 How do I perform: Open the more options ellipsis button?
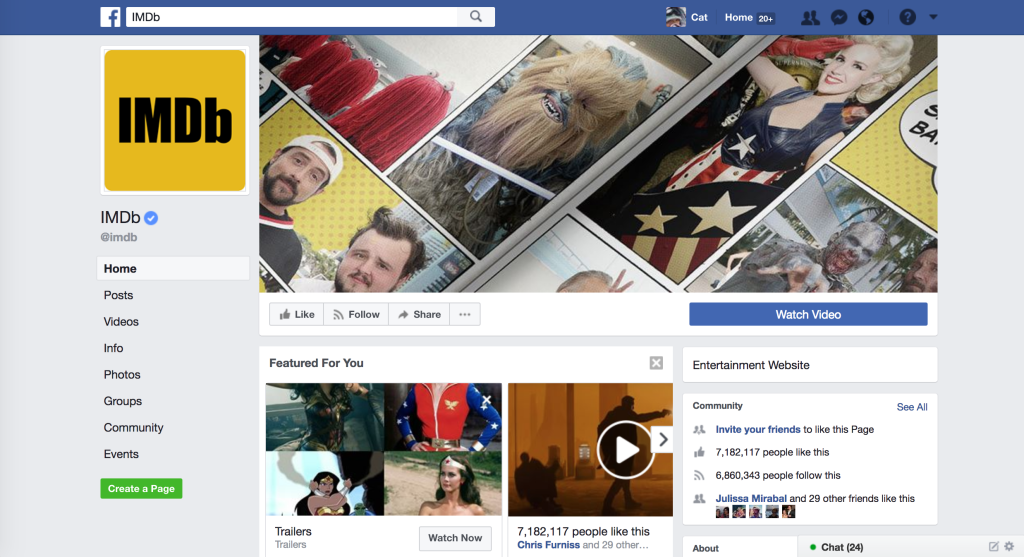point(464,314)
